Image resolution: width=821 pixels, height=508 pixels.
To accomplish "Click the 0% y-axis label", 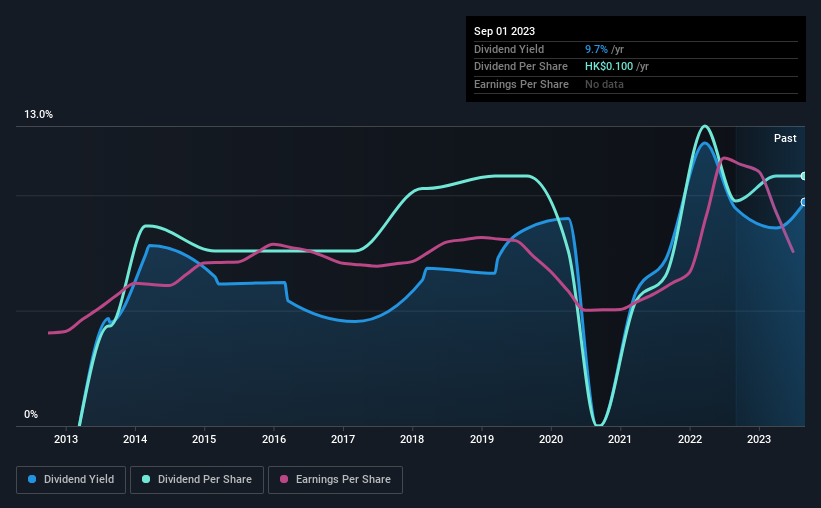I will pyautogui.click(x=31, y=414).
